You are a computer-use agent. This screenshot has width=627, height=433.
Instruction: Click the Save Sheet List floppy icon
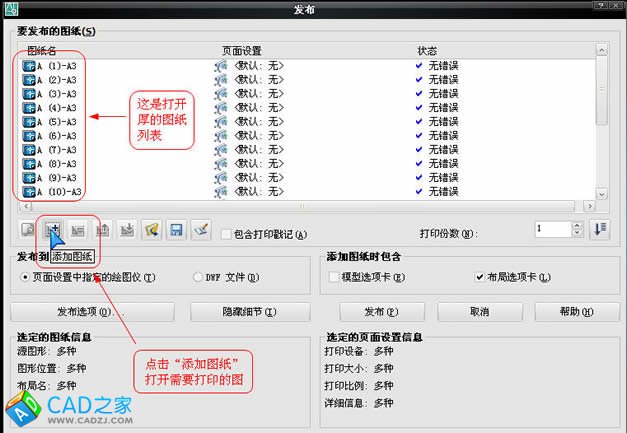point(176,230)
